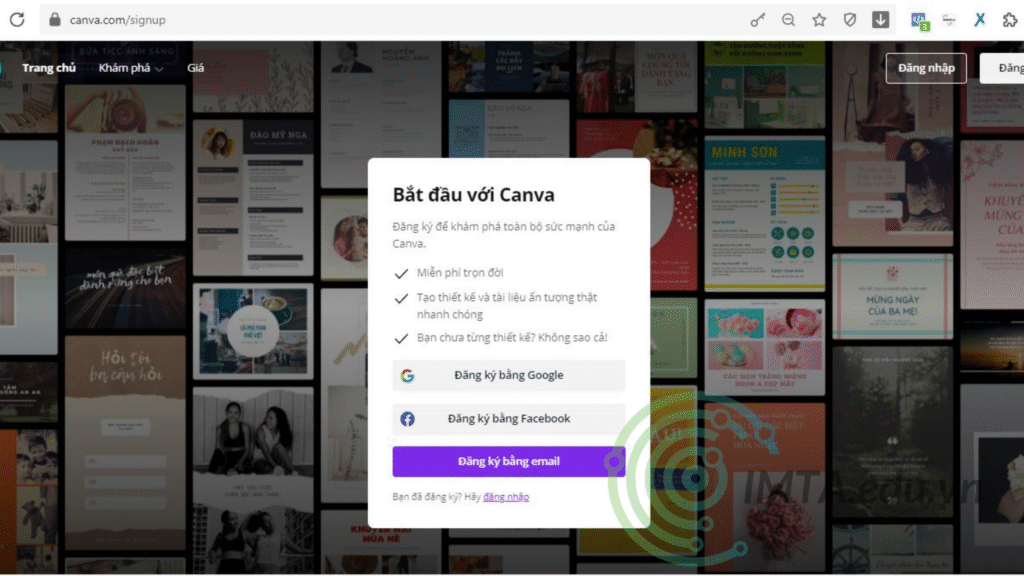Open the "MỪNG NGÀY CỦA BA MẸ!" card thumbnail
Viewport: 1024px width, 576px height.
(x=893, y=297)
